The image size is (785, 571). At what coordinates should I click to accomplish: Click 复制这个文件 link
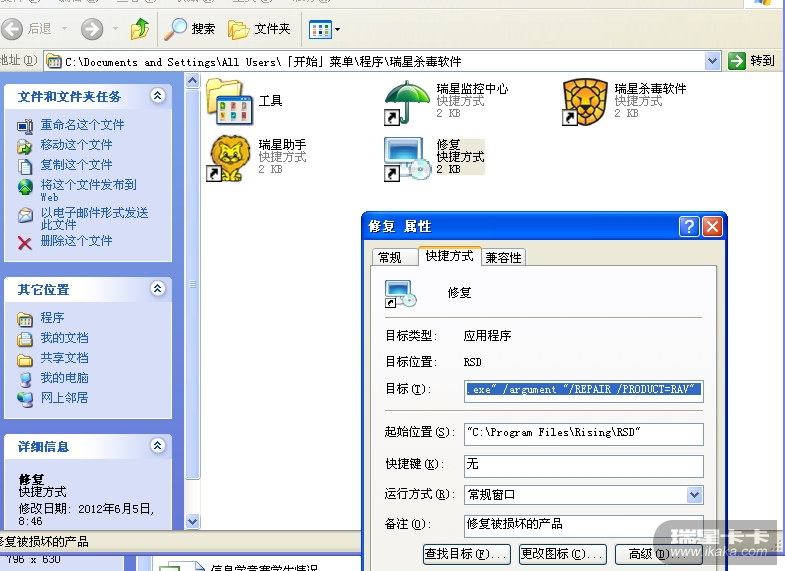tap(77, 165)
